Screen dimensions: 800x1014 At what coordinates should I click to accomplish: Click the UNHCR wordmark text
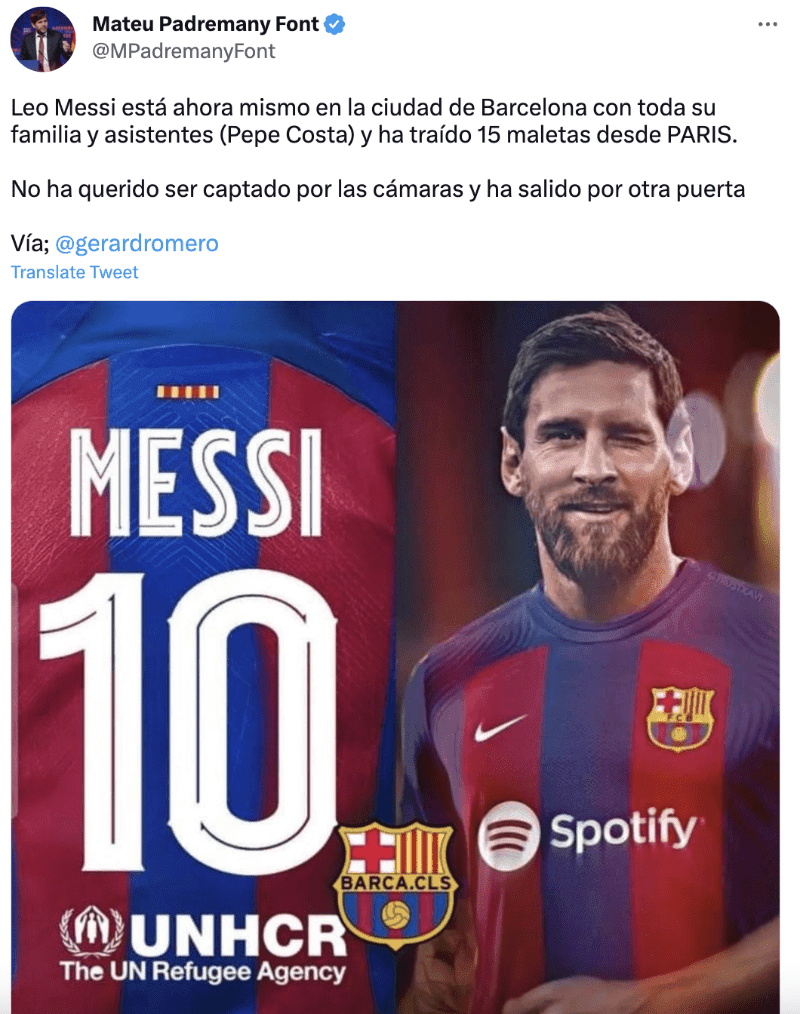click(239, 932)
